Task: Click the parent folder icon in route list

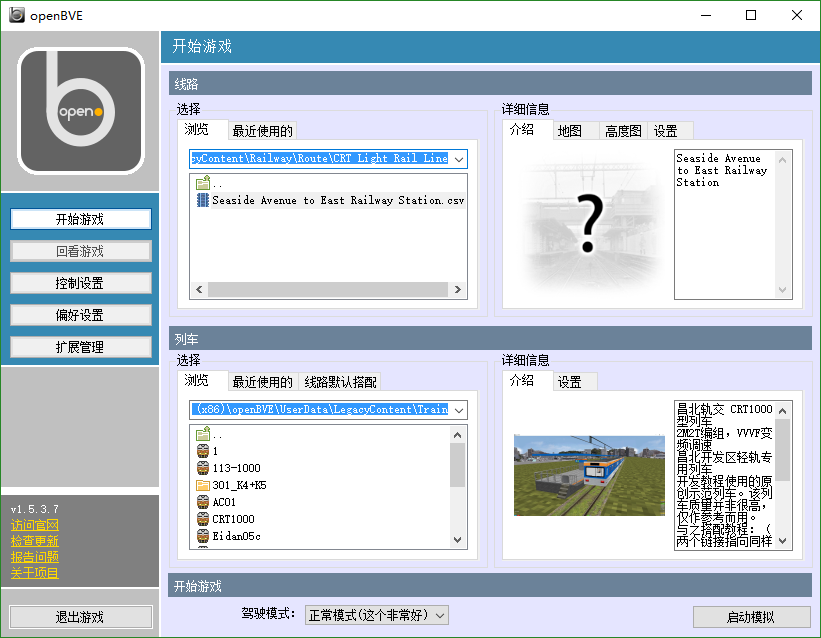Action: click(x=203, y=183)
